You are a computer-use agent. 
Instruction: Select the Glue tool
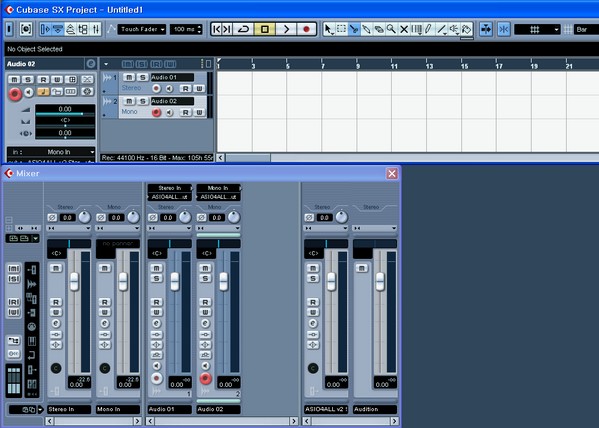point(366,29)
